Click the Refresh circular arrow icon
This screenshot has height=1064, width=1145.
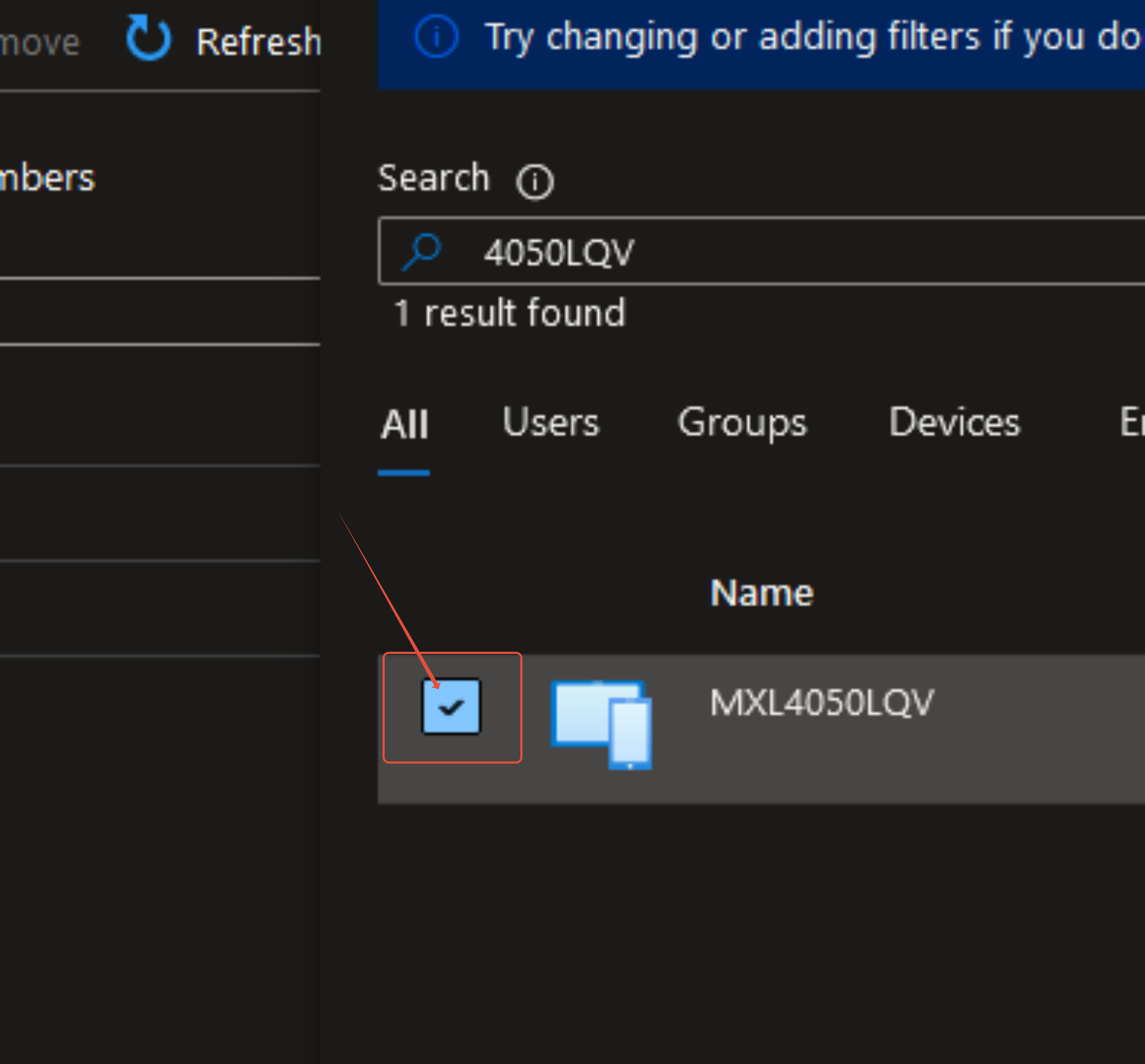tap(148, 39)
